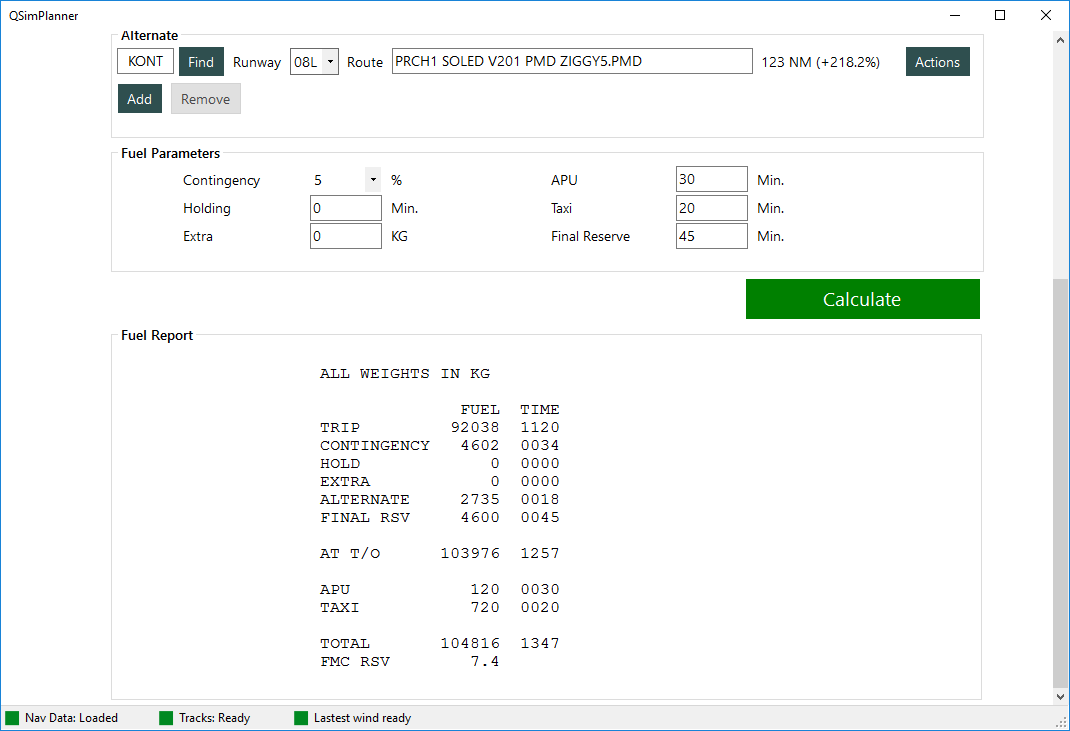Edit the Route text field
Screen dimensions: 1070x731
[x=572, y=61]
